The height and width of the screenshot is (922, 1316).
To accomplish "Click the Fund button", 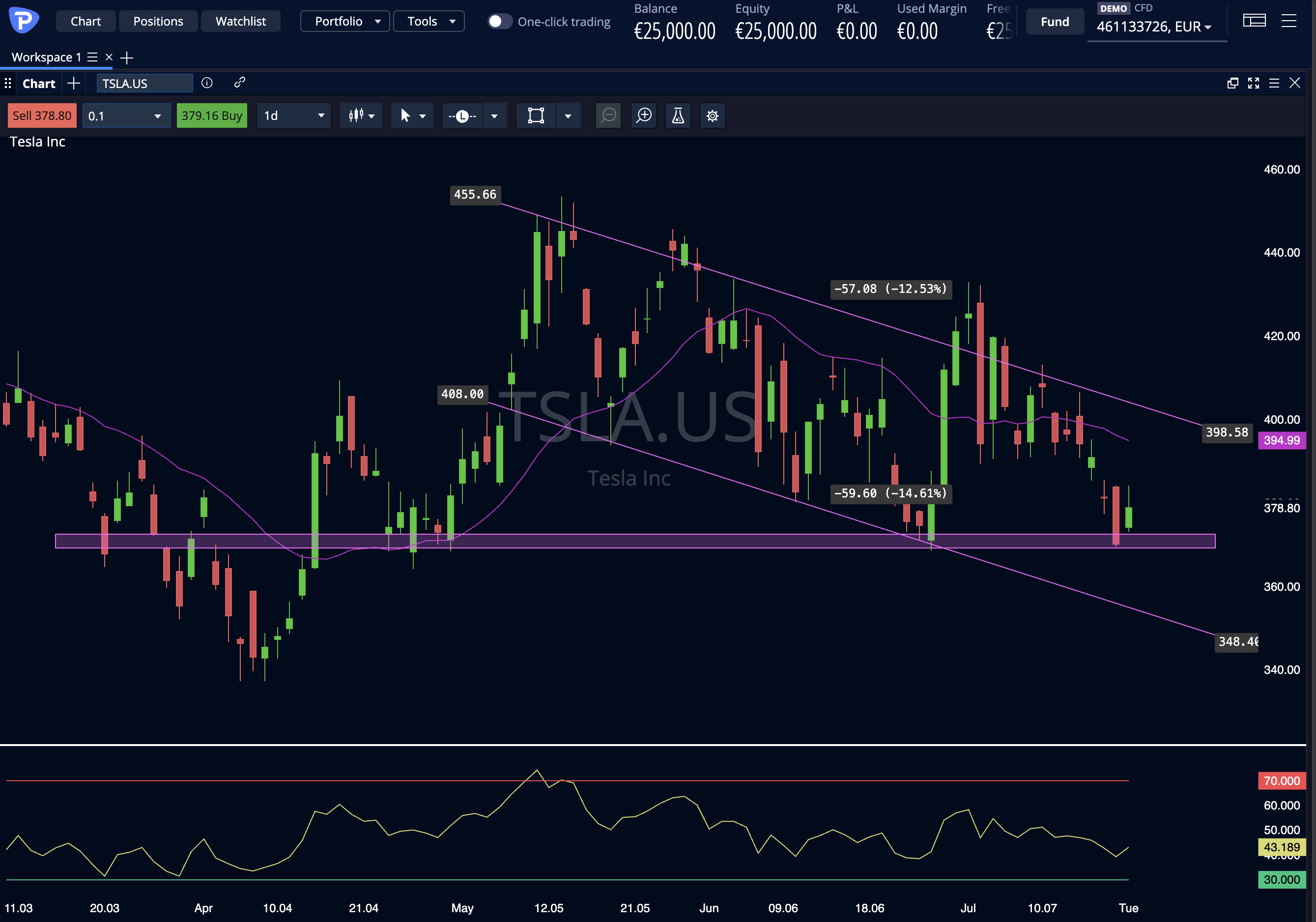I will click(x=1055, y=22).
